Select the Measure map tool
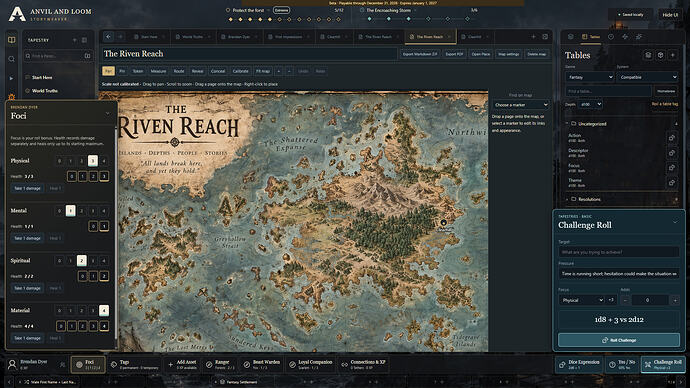690x388 pixels. 158,71
